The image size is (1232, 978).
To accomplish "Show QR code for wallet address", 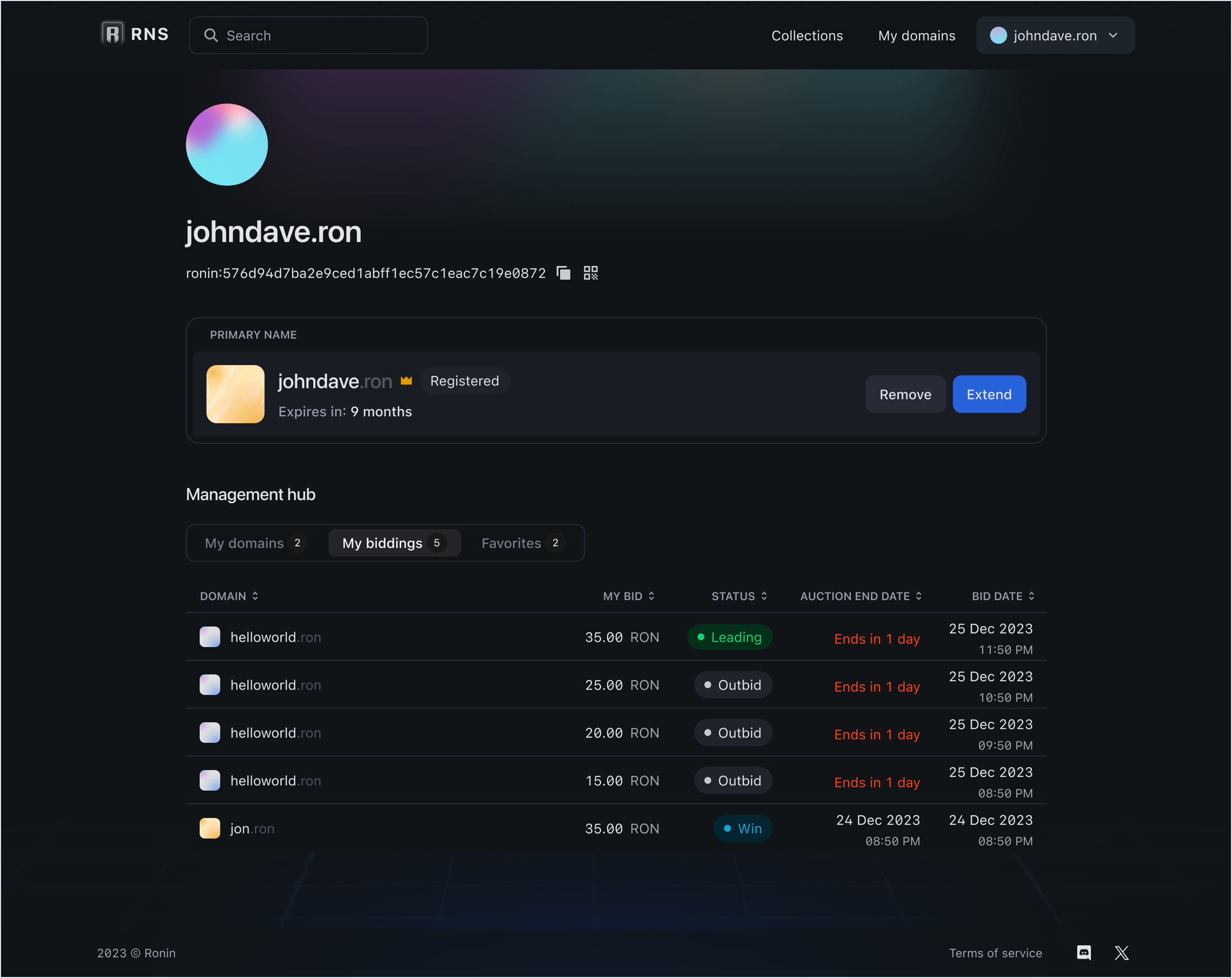I will (590, 273).
